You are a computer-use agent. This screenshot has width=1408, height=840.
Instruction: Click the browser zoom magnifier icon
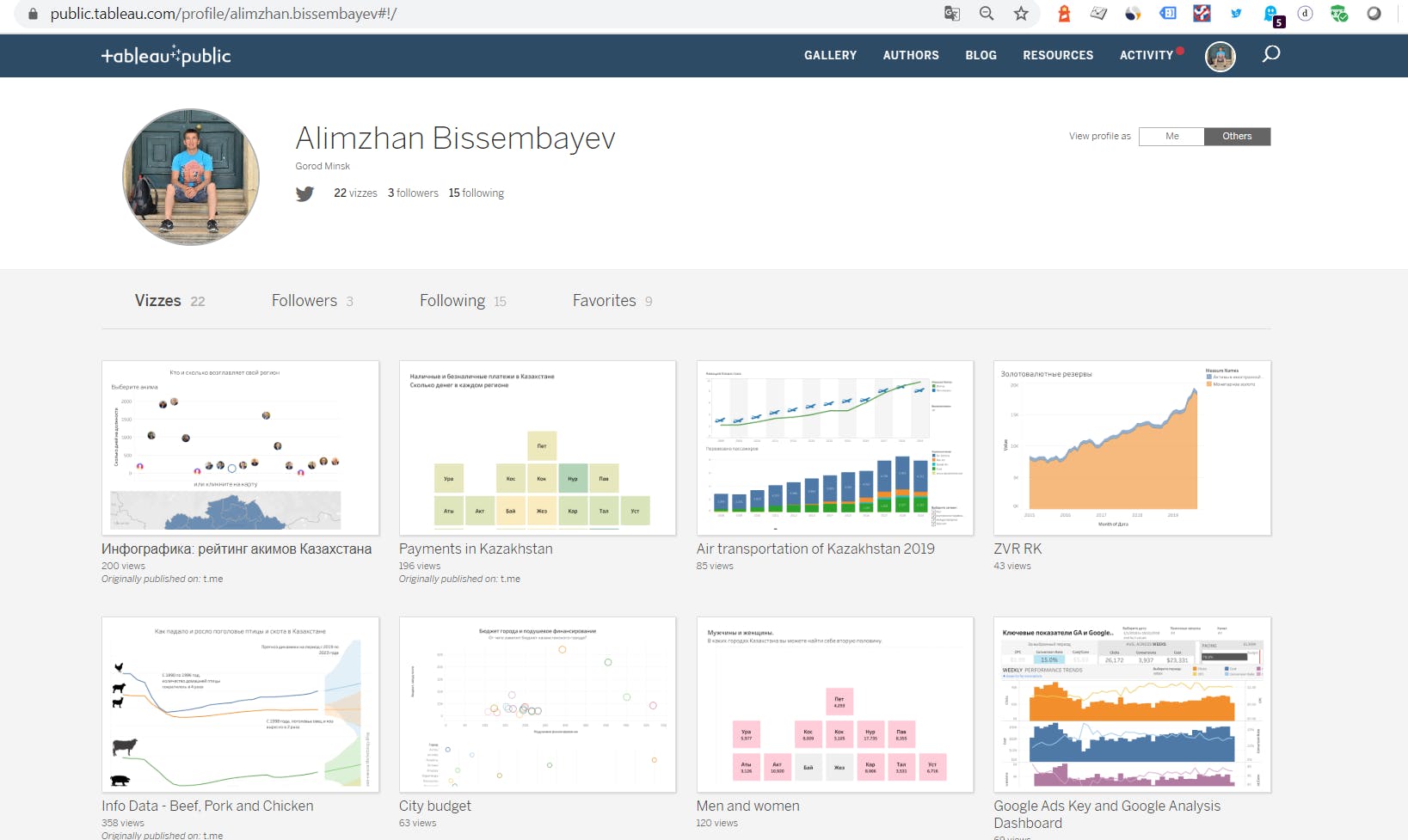(x=987, y=14)
